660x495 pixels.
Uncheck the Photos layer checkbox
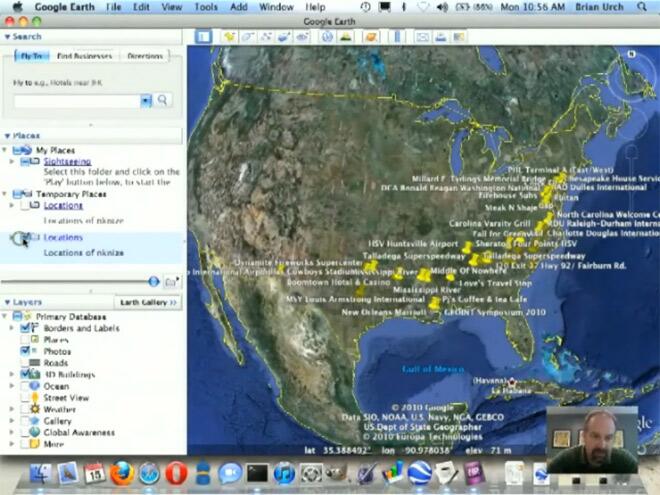pos(26,352)
